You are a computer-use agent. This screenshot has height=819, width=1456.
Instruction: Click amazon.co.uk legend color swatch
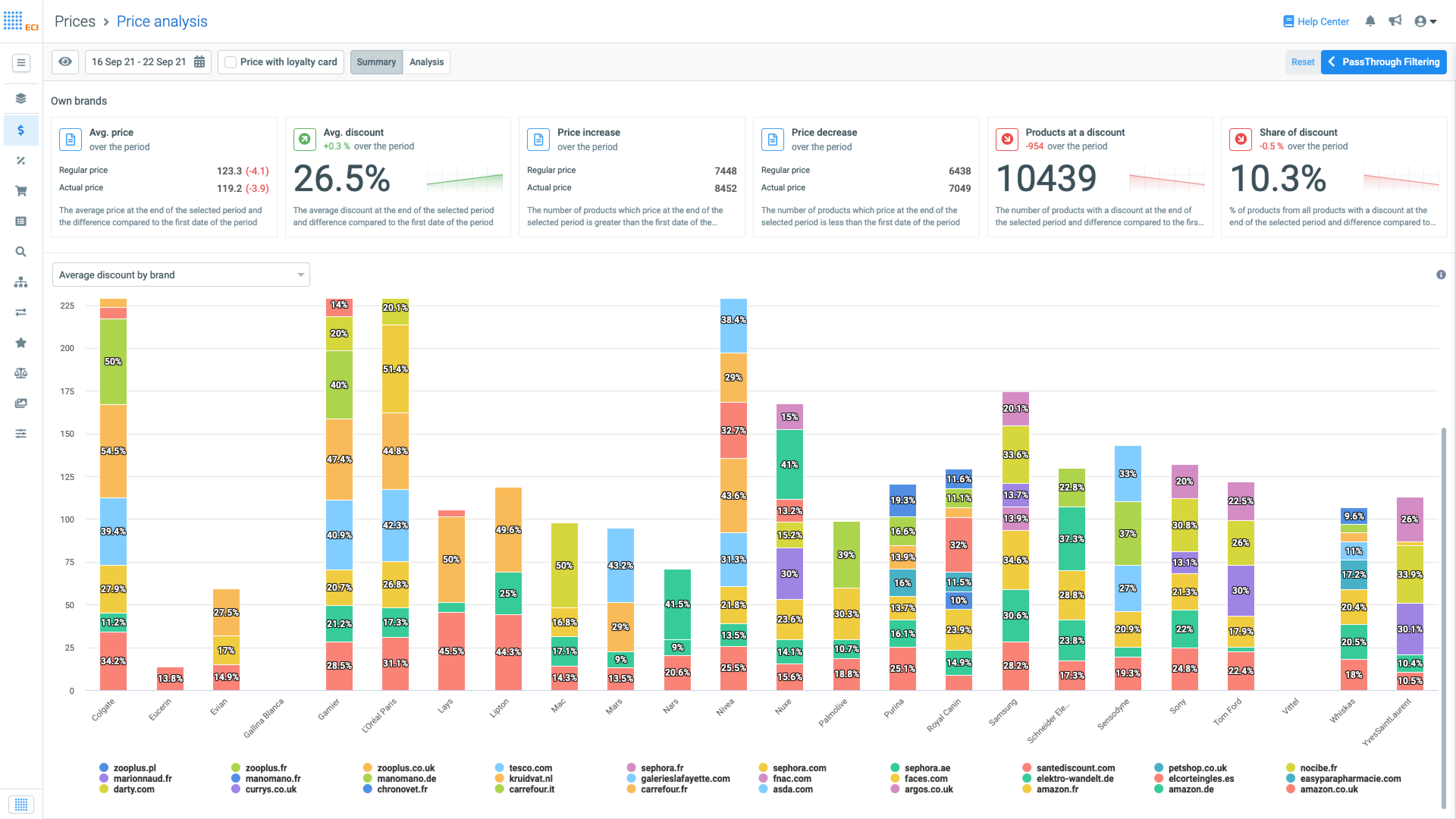tap(1290, 789)
